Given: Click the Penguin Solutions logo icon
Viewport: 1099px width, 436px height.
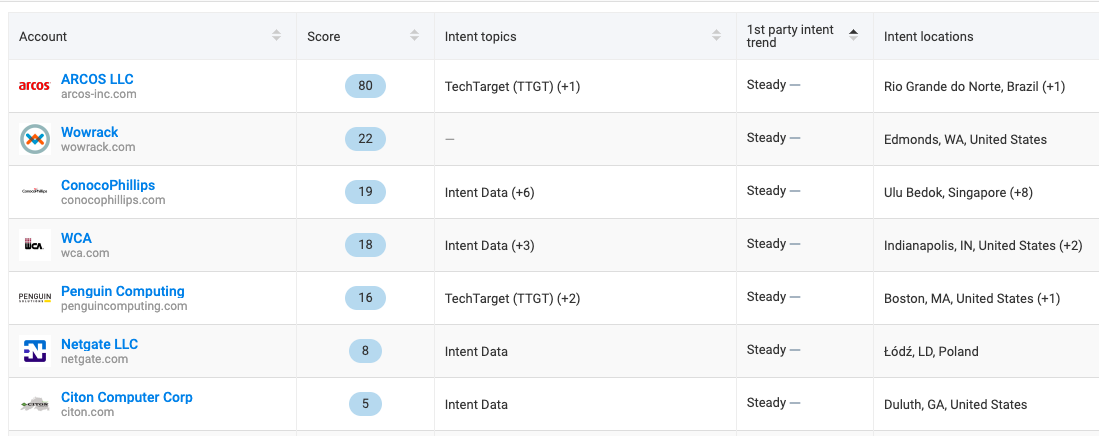Looking at the screenshot, I should [34, 298].
